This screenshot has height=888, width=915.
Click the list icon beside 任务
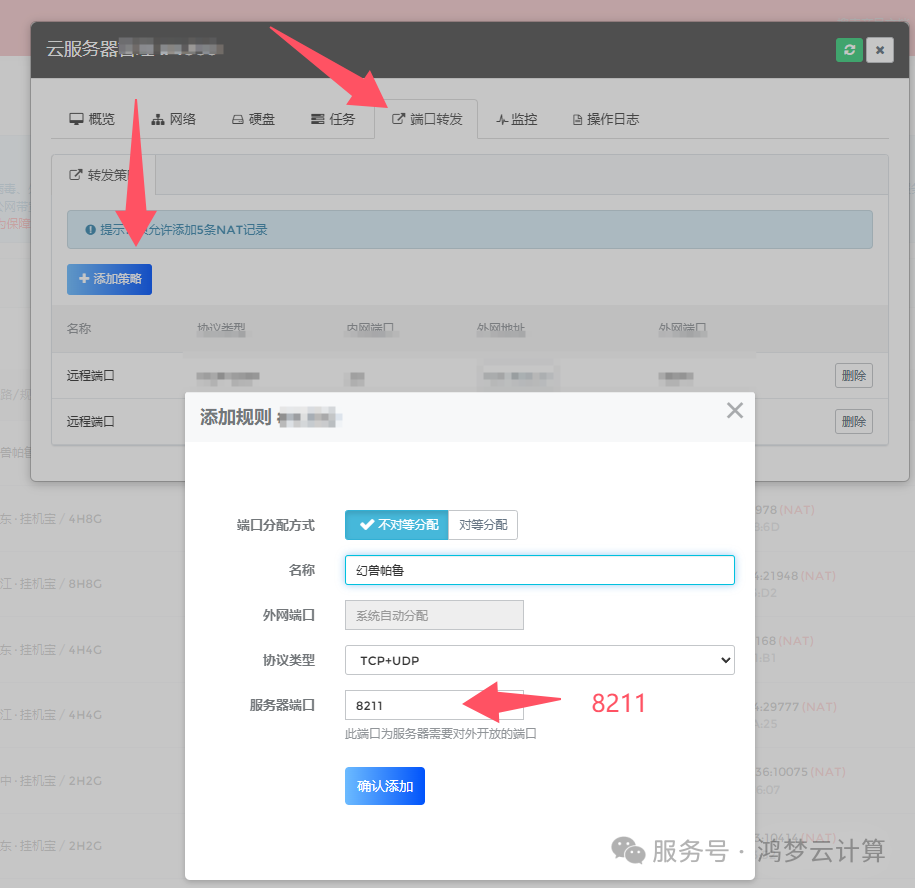tap(317, 119)
